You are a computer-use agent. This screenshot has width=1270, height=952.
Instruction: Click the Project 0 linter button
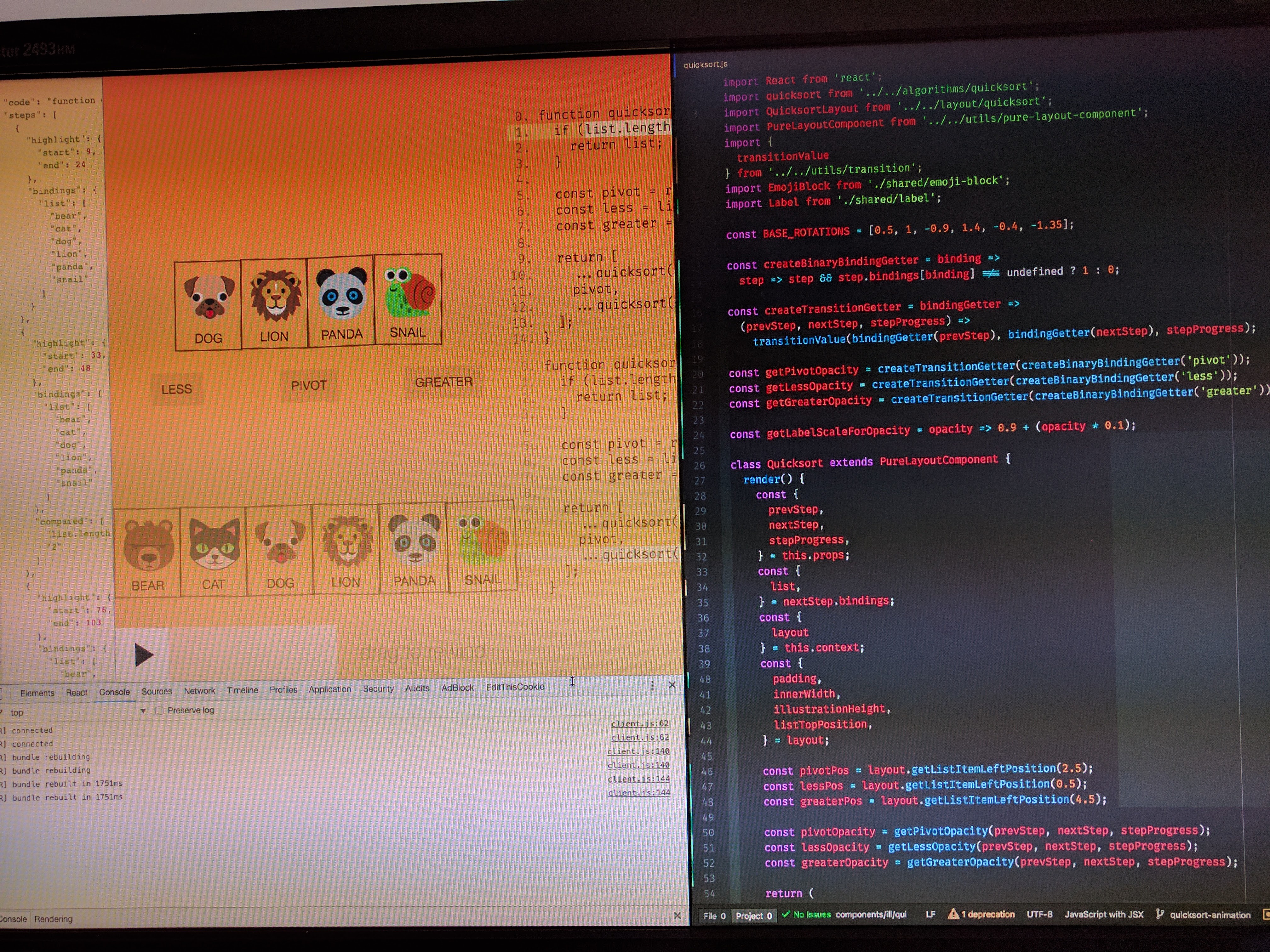click(754, 916)
